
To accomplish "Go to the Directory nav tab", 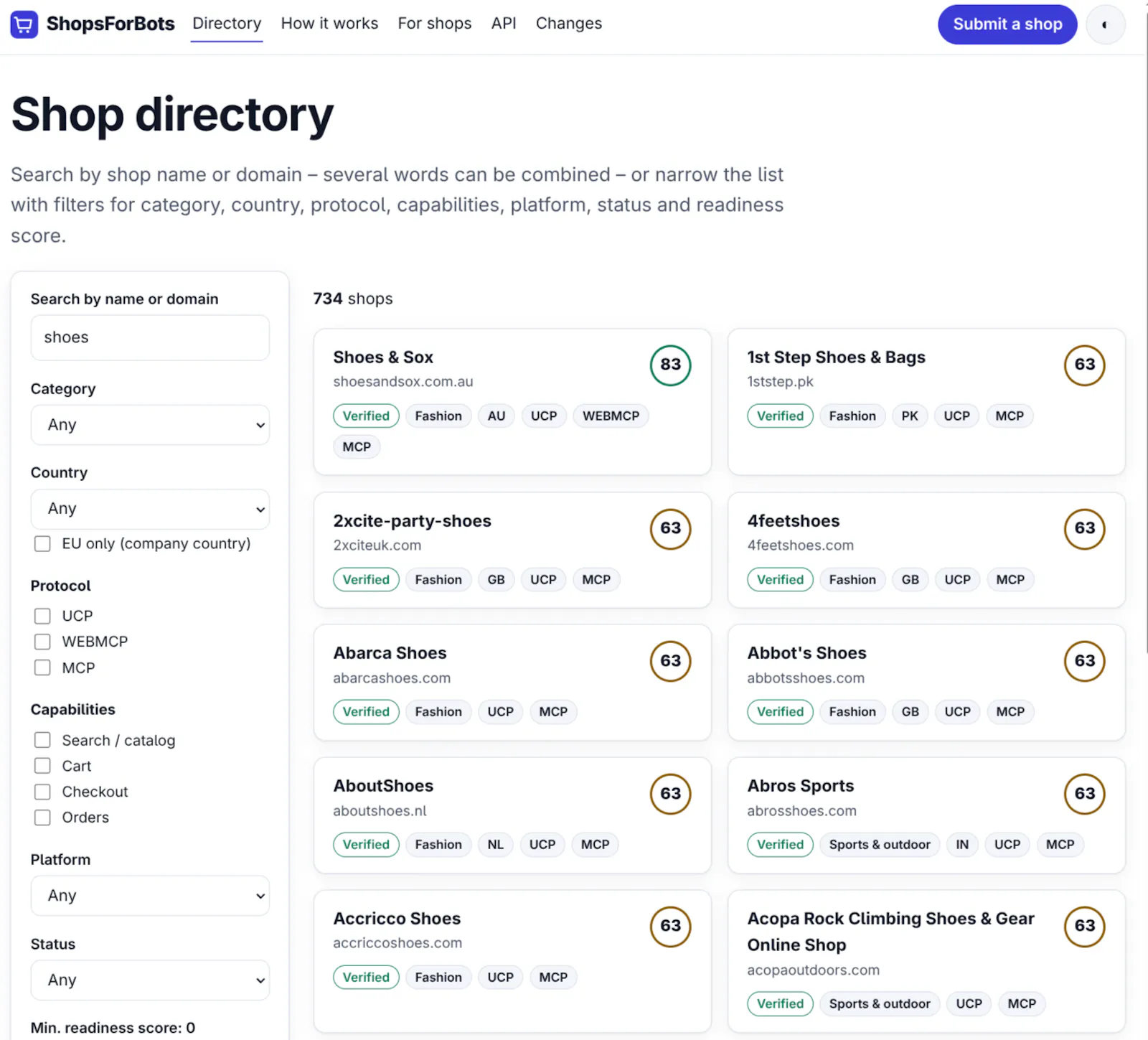I will pyautogui.click(x=227, y=24).
